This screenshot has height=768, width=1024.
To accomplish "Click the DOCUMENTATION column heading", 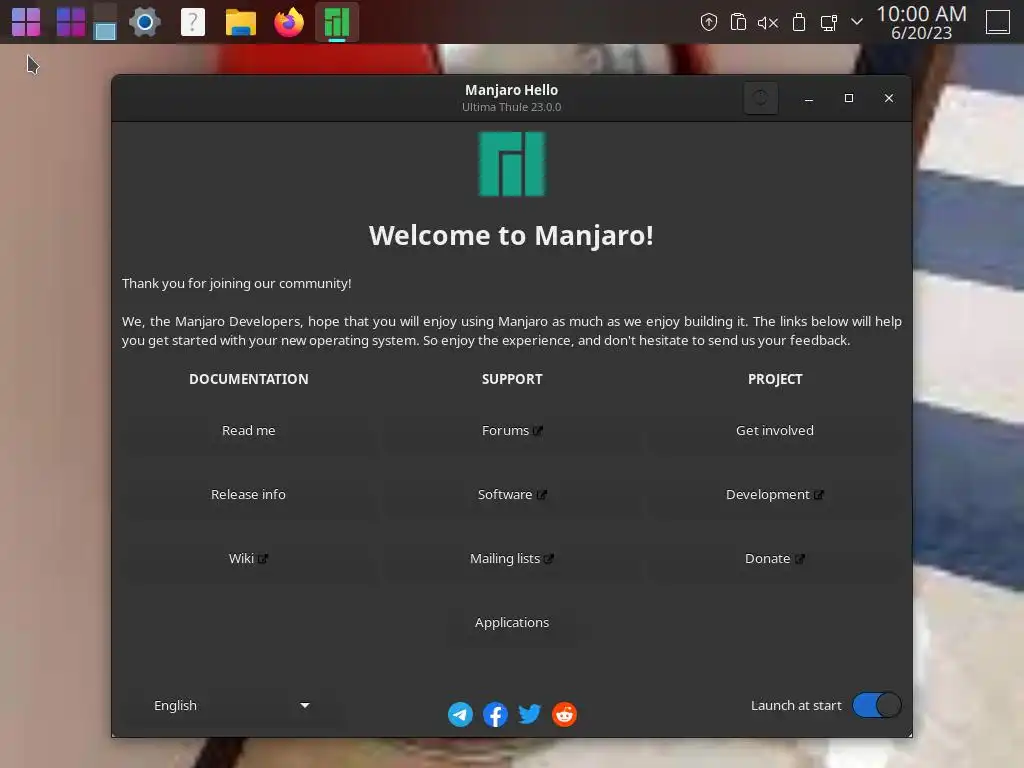I will pos(248,379).
